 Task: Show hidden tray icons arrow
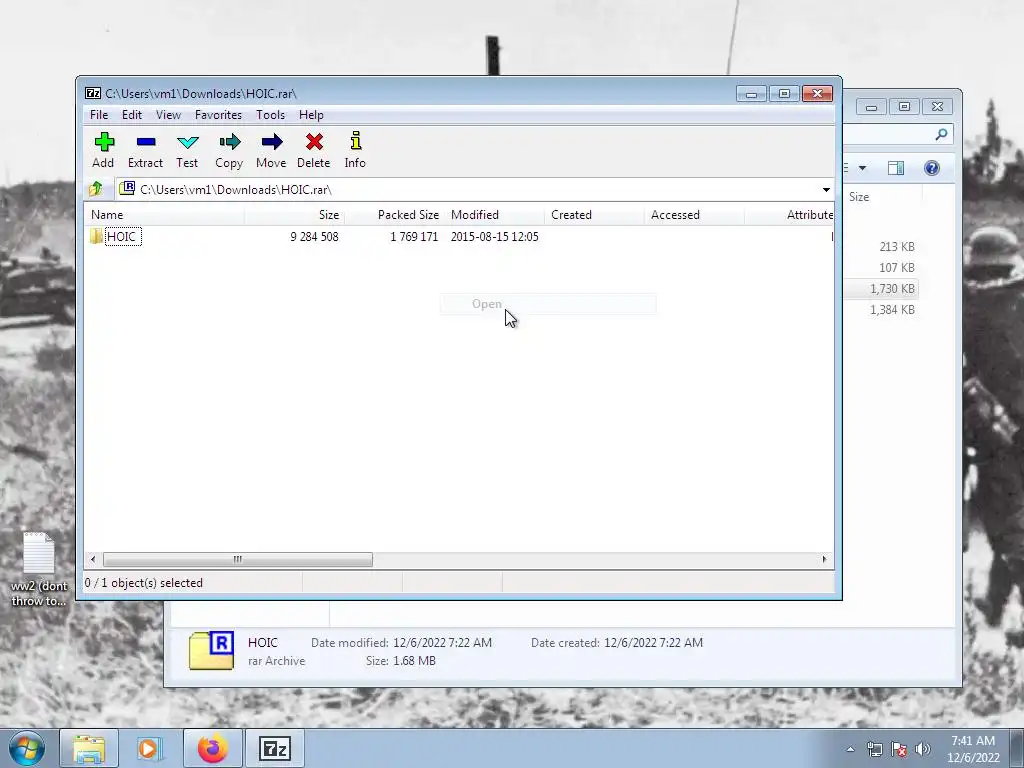[x=850, y=750]
